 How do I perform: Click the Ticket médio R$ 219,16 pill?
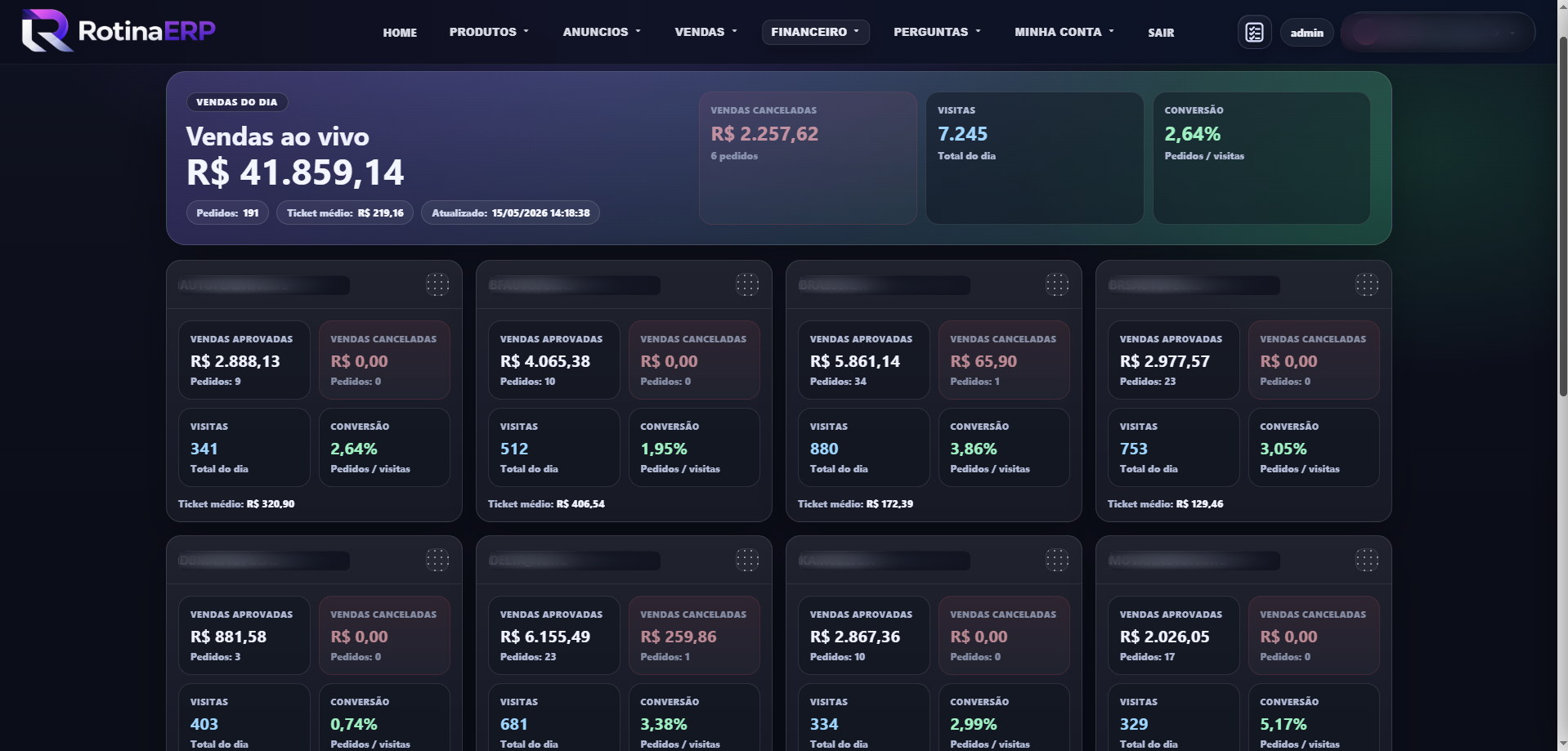pos(345,212)
